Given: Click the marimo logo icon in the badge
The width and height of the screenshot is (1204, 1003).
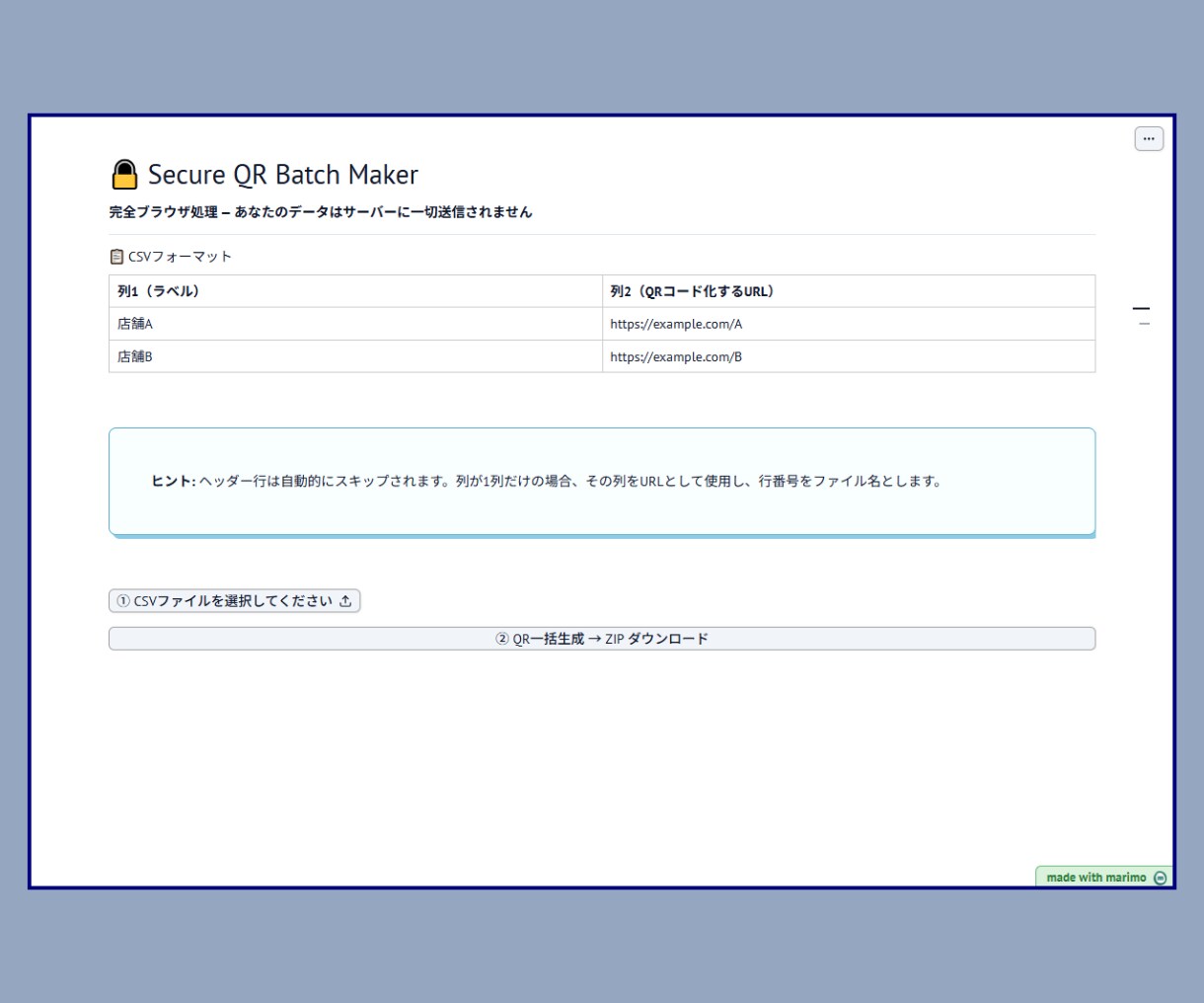Looking at the screenshot, I should [1160, 878].
